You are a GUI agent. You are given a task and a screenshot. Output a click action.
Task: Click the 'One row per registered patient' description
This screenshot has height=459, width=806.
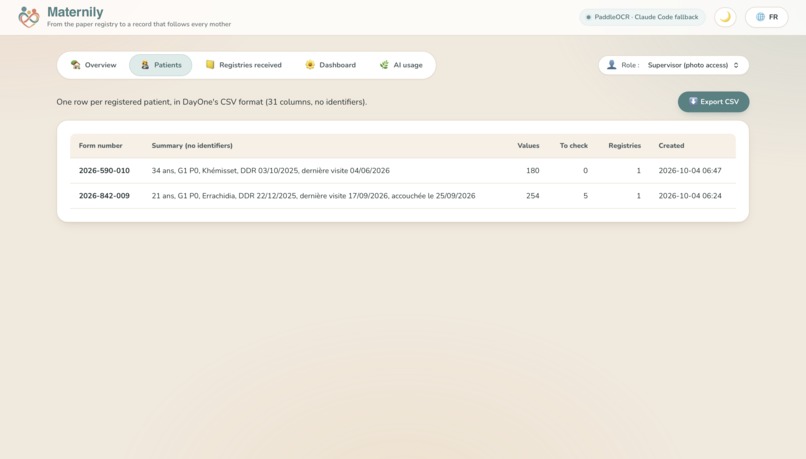coord(211,102)
